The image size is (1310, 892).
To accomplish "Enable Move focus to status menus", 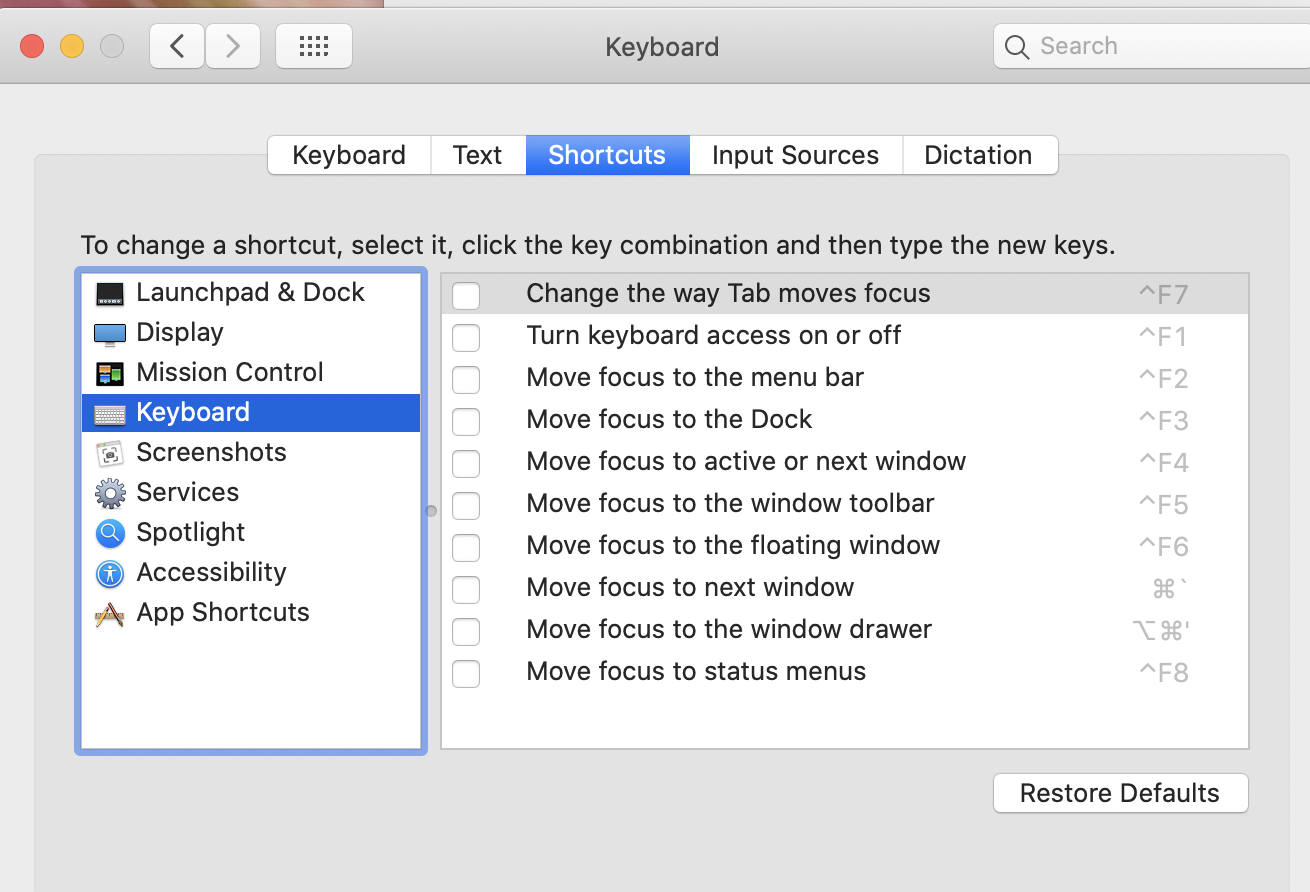I will click(466, 673).
